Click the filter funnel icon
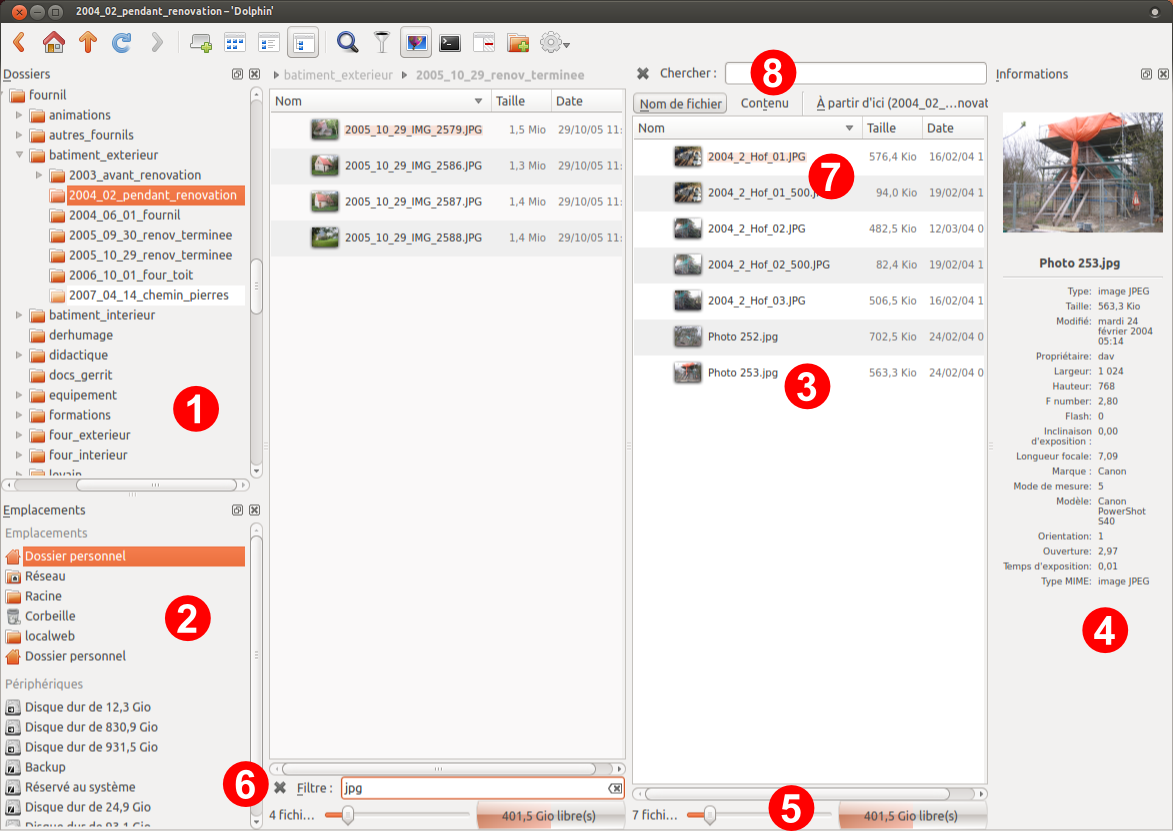1173x831 pixels. [x=382, y=43]
